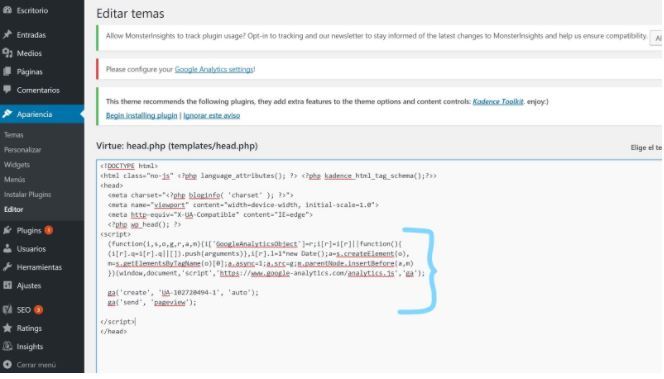Click inside the head.php code editor

379,267
